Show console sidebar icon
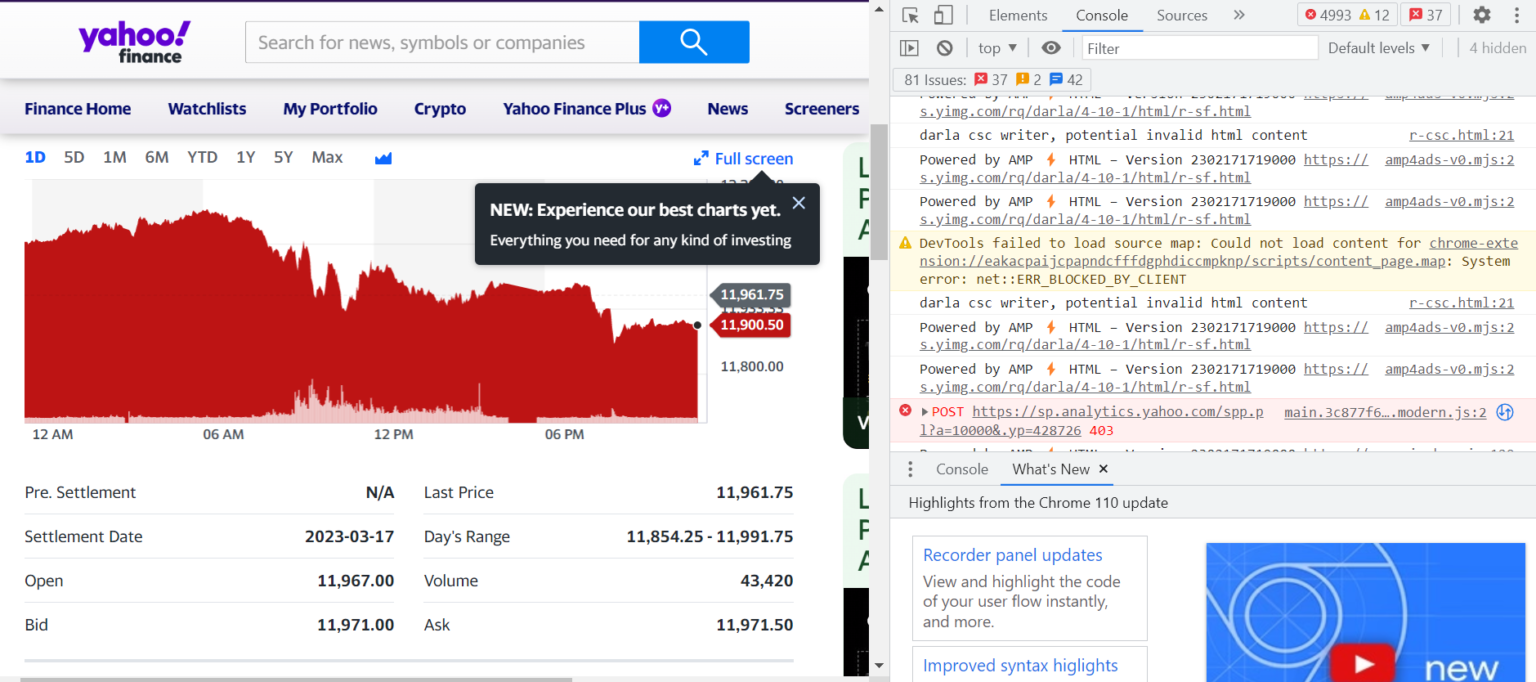Viewport: 1536px width, 682px height. [x=911, y=47]
